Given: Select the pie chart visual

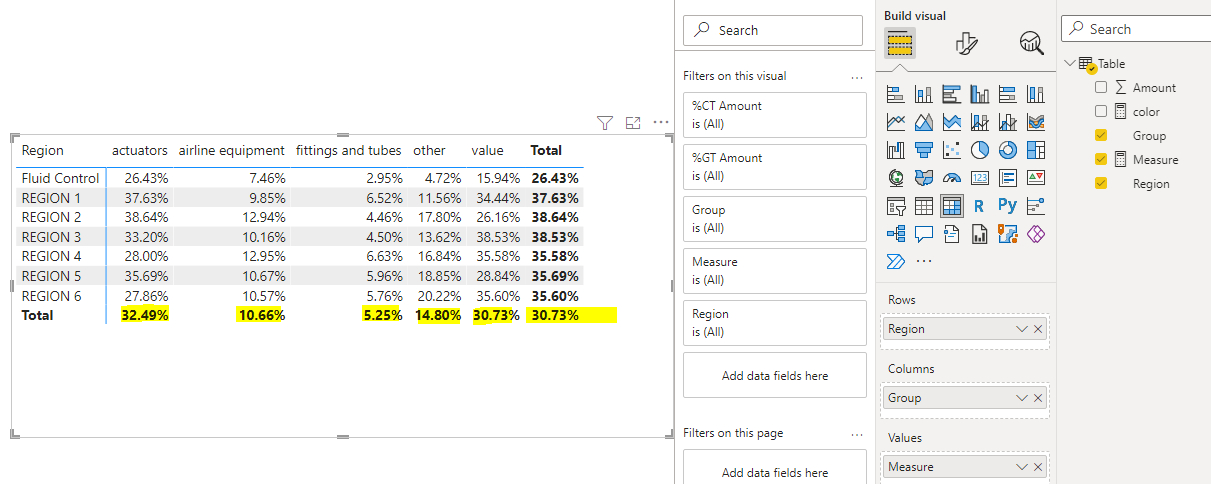Looking at the screenshot, I should coord(980,150).
